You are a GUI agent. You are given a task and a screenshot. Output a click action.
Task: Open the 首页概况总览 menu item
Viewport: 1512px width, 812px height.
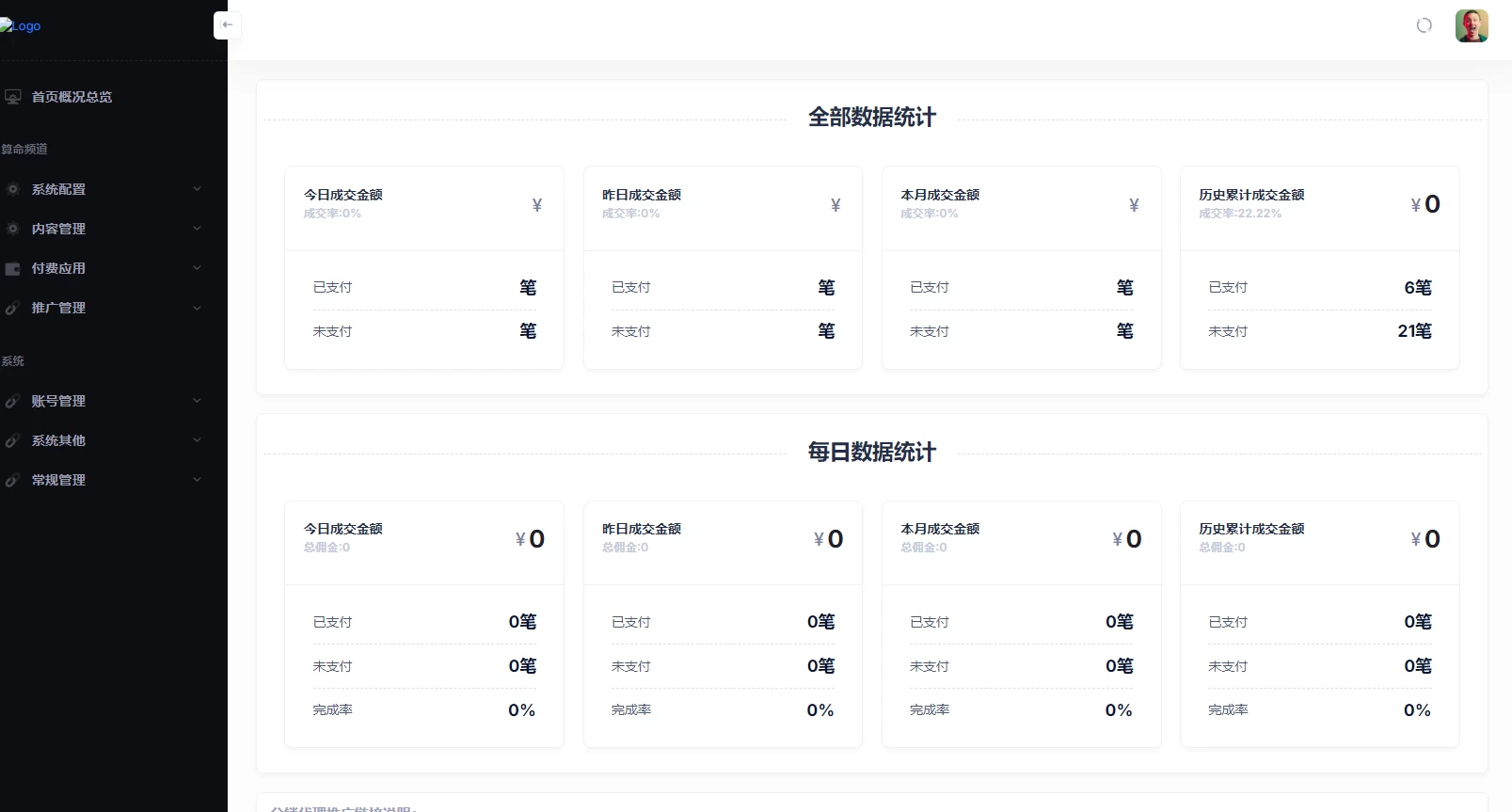click(x=72, y=97)
